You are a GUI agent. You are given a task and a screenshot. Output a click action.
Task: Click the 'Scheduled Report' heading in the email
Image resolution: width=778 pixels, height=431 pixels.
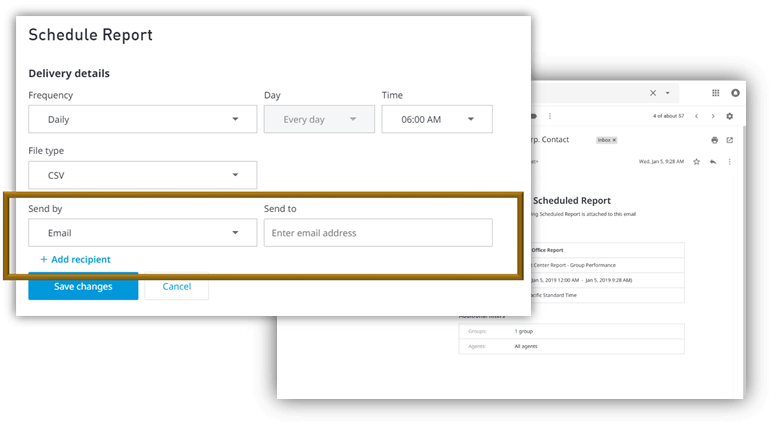[572, 200]
